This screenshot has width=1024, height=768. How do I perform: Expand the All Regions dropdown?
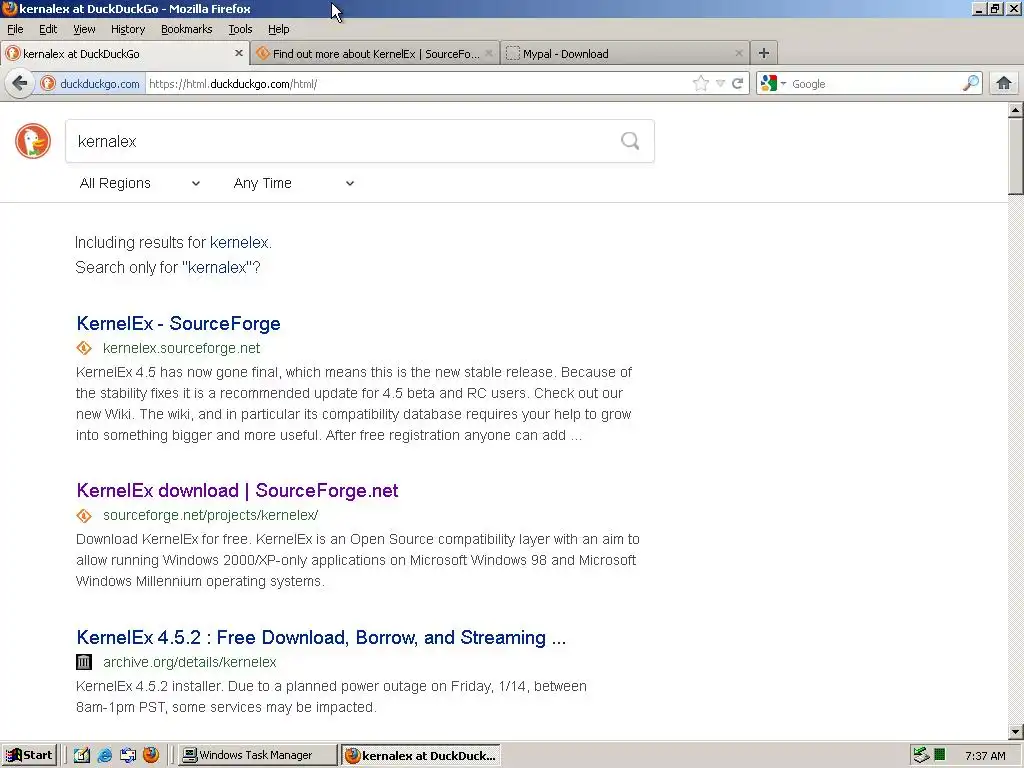[x=140, y=184]
